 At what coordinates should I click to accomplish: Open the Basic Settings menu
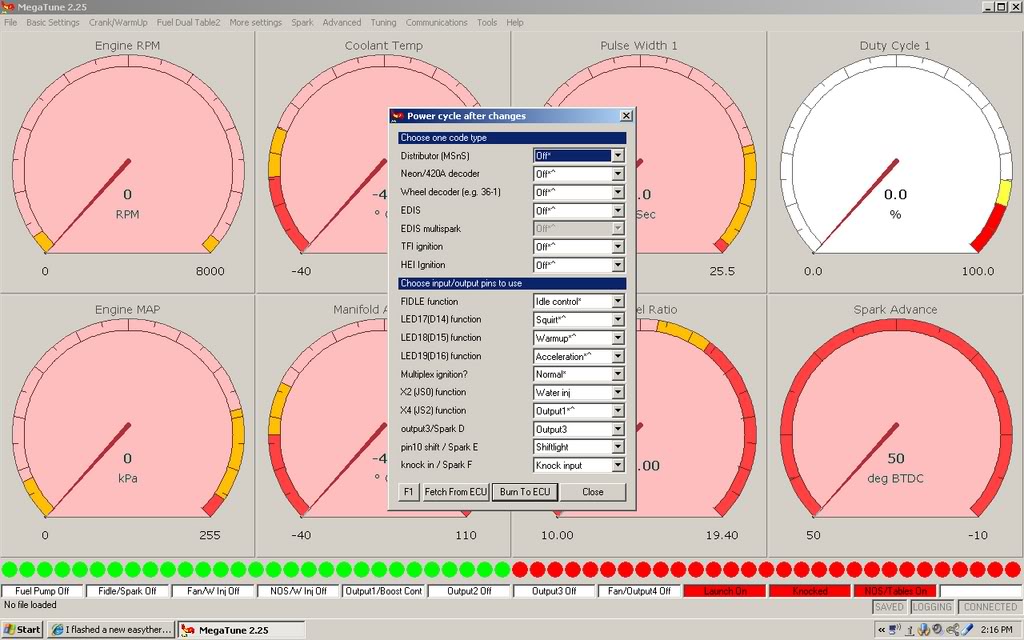tap(53, 22)
